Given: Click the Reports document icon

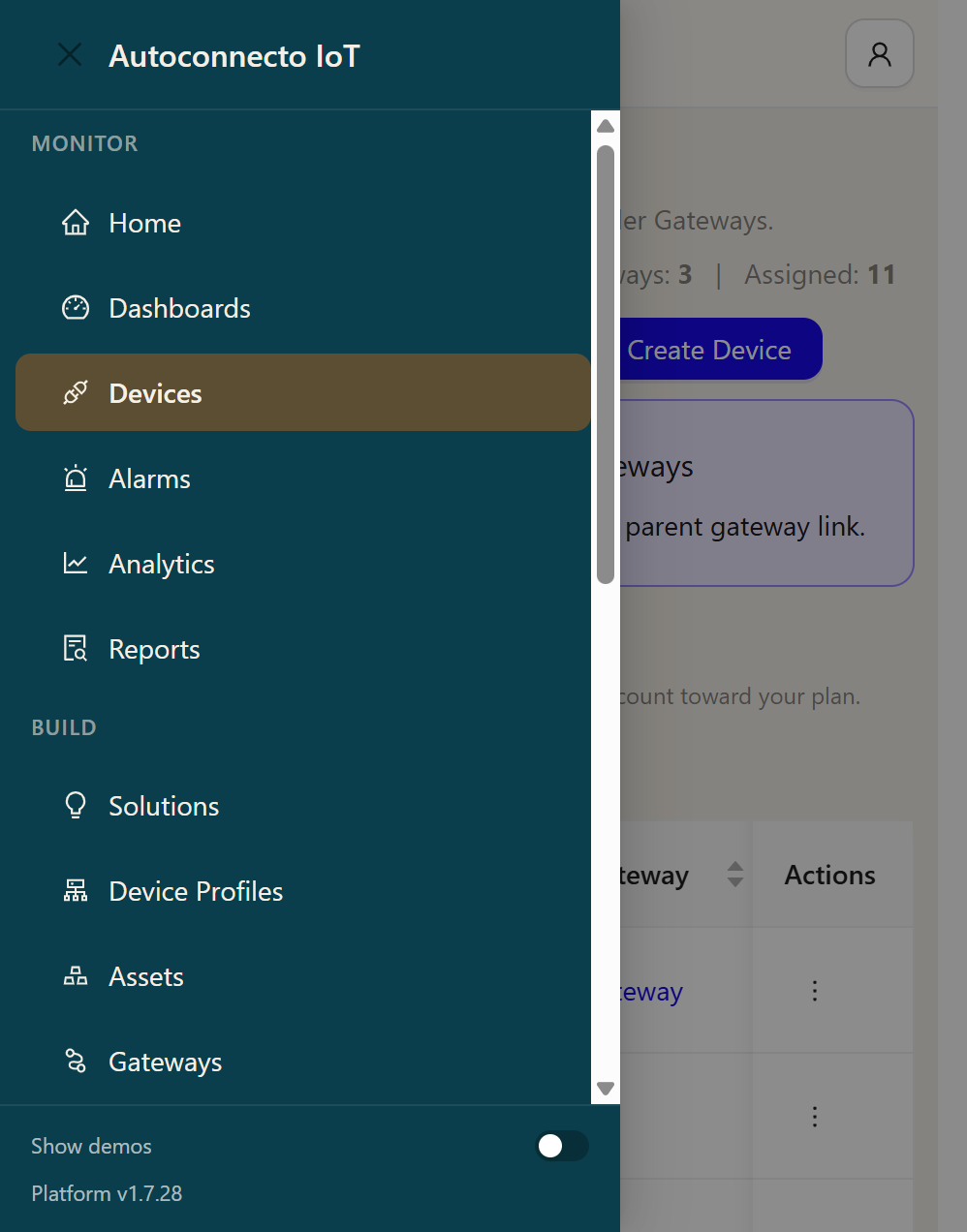Looking at the screenshot, I should 76,649.
